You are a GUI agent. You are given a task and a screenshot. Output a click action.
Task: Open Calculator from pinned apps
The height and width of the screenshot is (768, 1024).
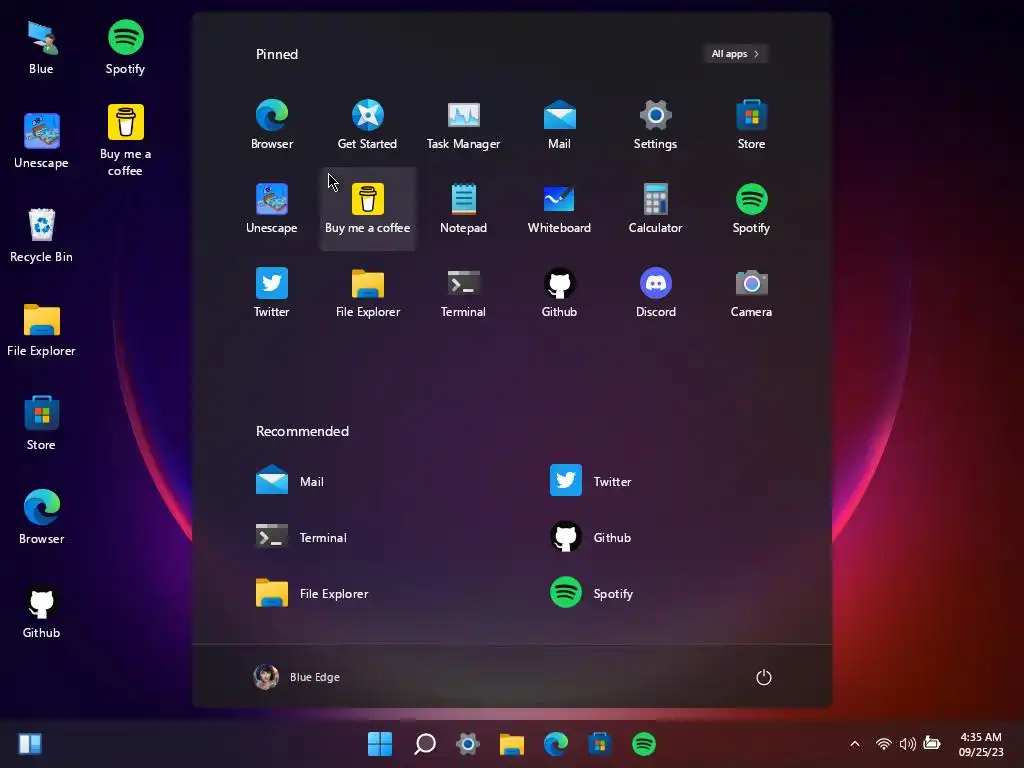(x=655, y=209)
